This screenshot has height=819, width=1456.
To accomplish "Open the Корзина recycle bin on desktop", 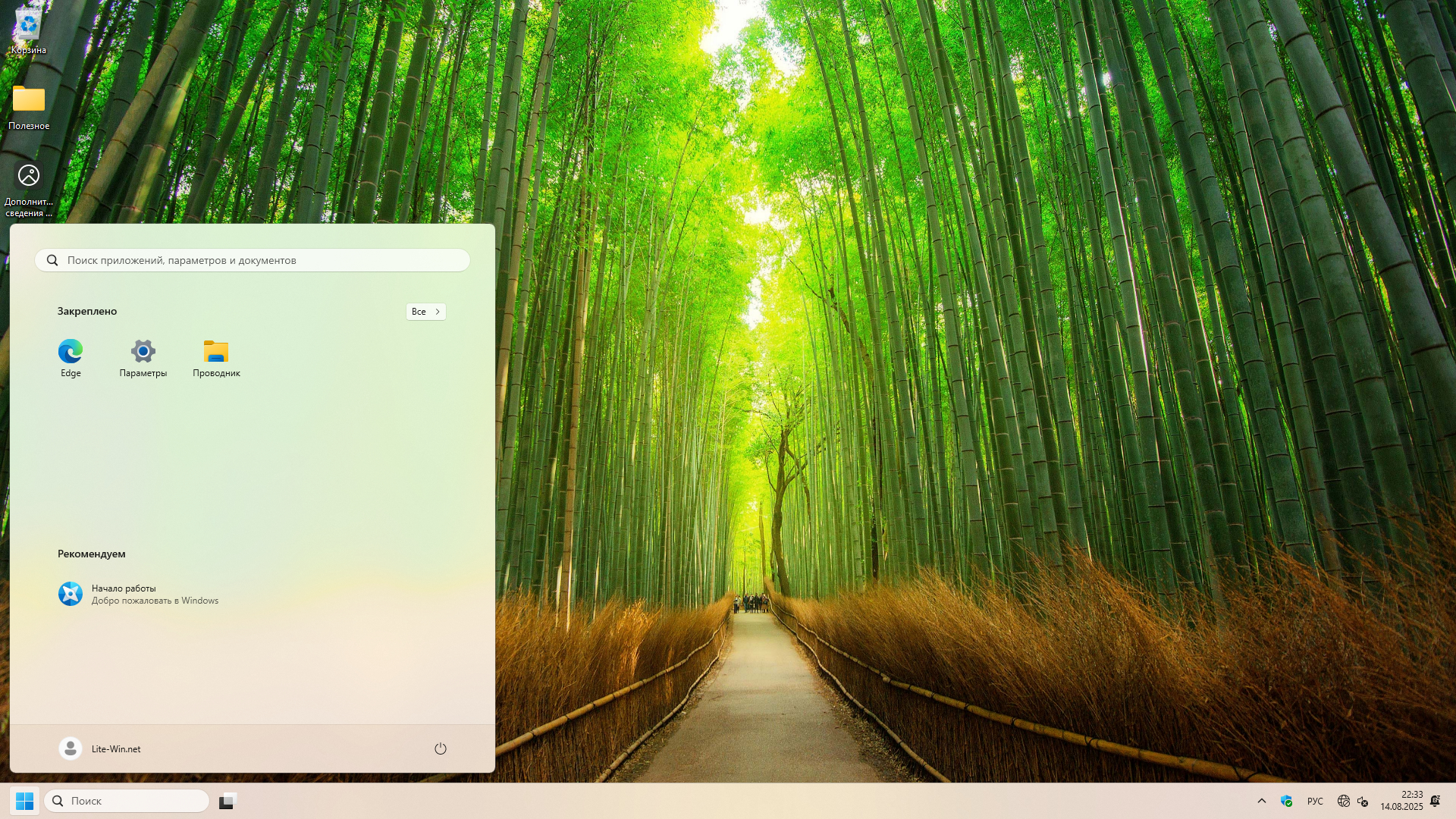I will (29, 27).
